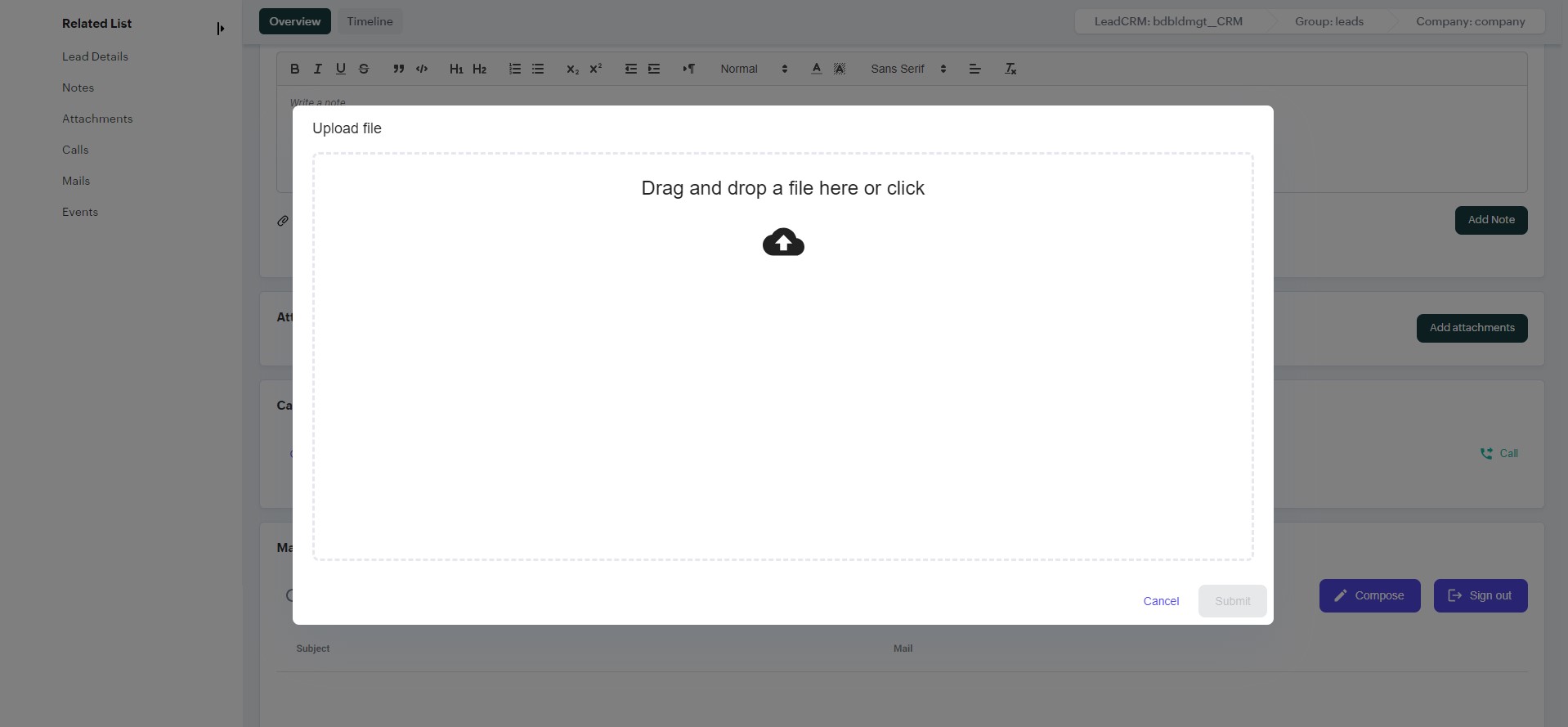
Task: Toggle bold formatting in note editor
Action: click(x=295, y=69)
